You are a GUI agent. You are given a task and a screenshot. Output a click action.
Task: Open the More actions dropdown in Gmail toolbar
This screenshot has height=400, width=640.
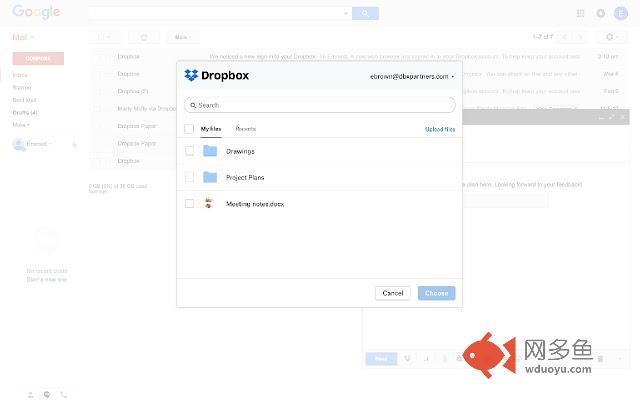(183, 37)
